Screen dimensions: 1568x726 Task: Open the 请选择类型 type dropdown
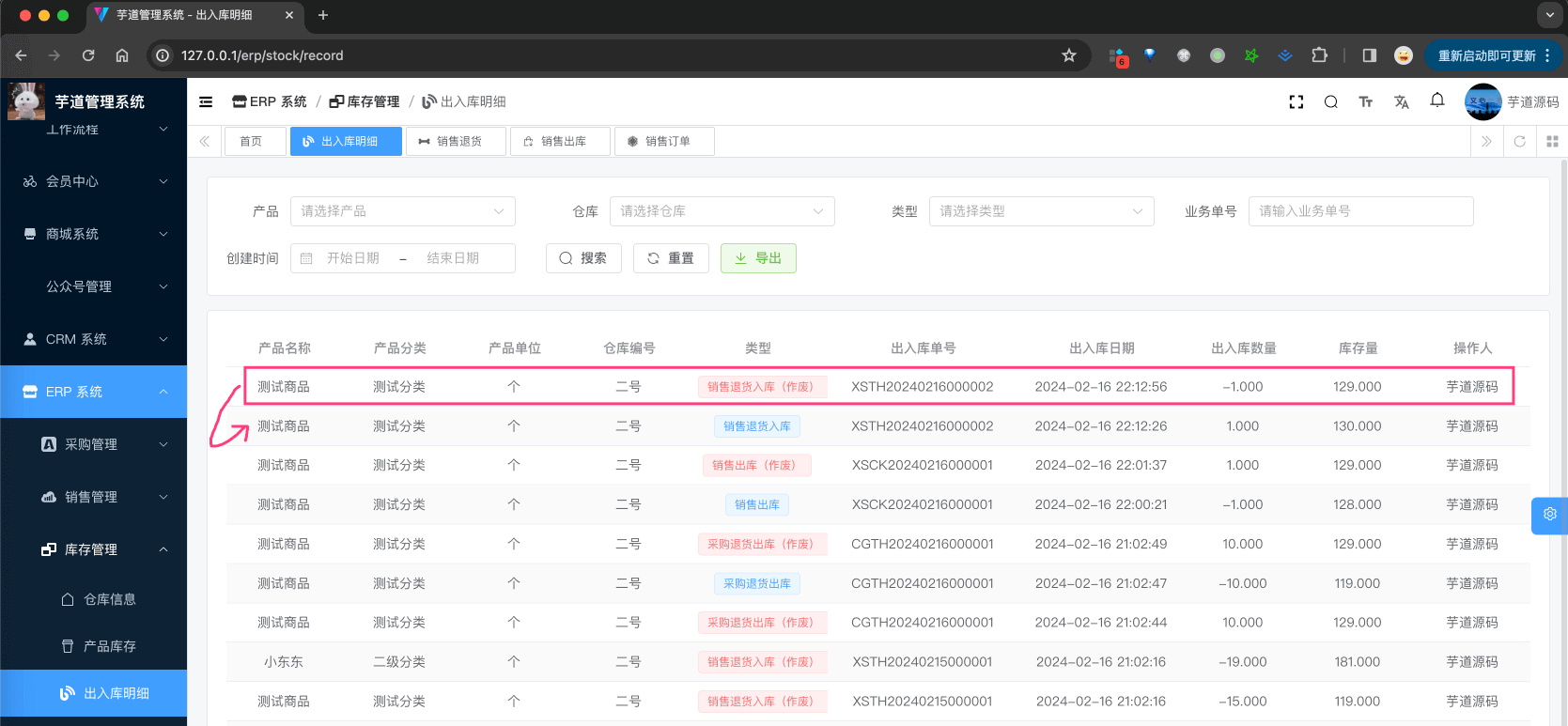(1041, 211)
